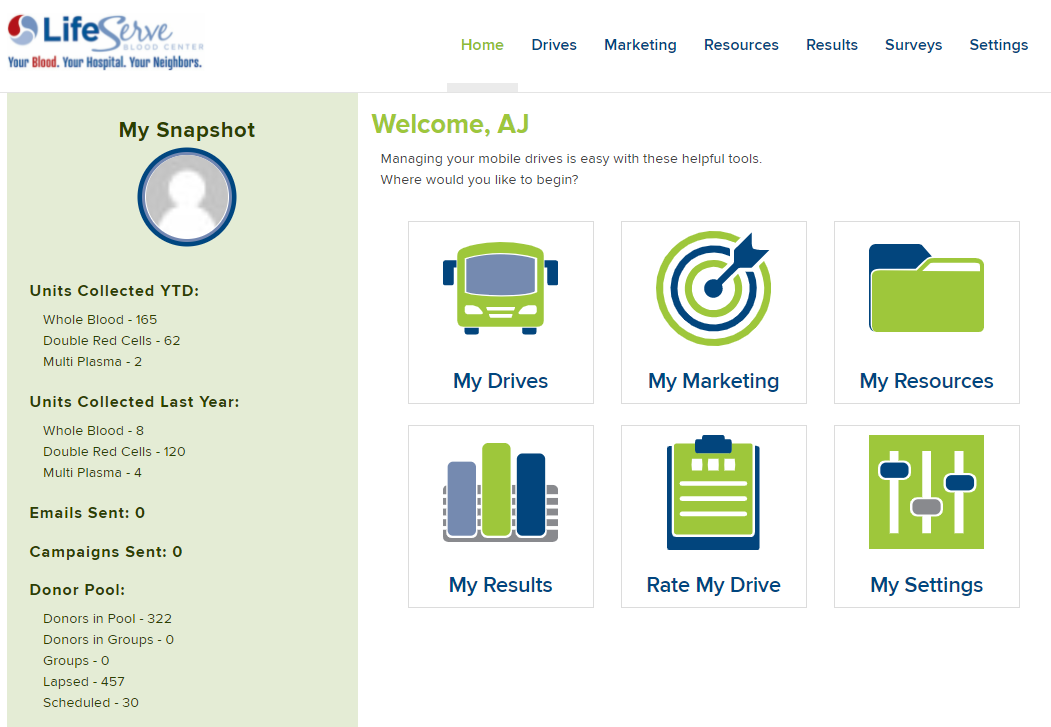Click the My Drives text label

(500, 381)
